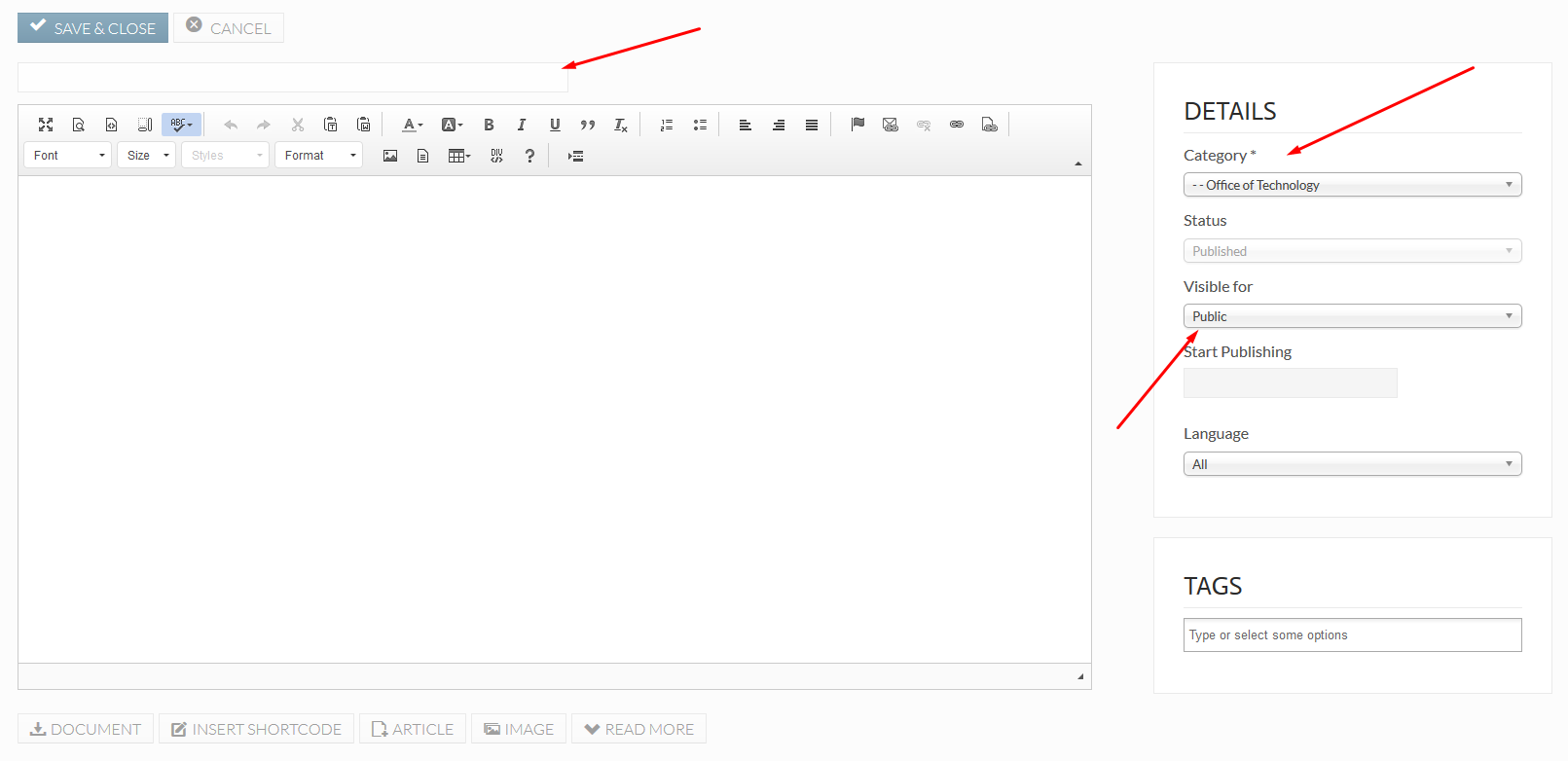The width and height of the screenshot is (1568, 761).
Task: Click the Start Publishing date field
Action: pyautogui.click(x=1291, y=382)
